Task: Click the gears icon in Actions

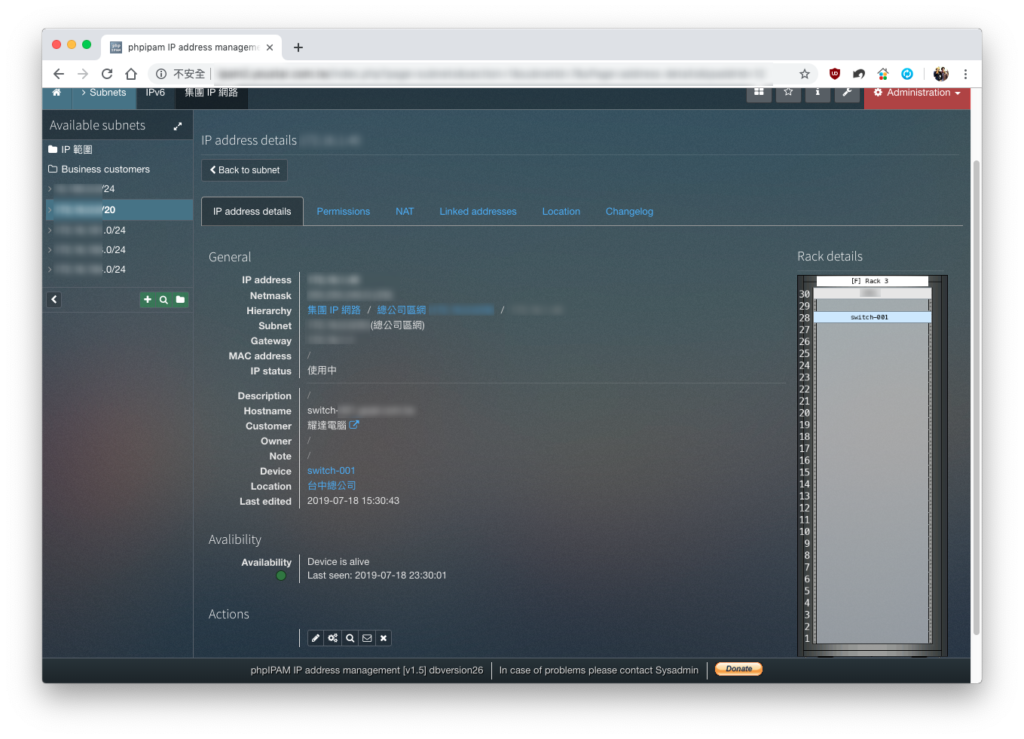Action: coord(333,638)
